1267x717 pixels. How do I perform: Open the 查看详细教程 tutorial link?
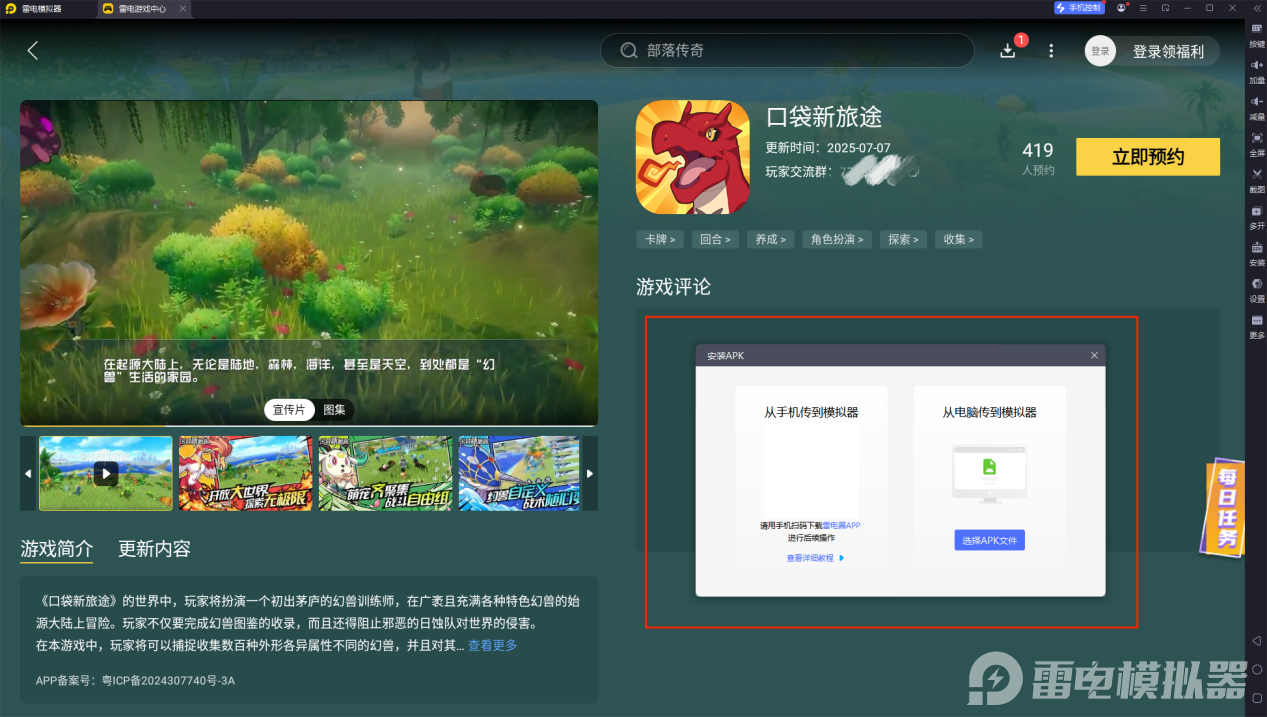coord(815,558)
